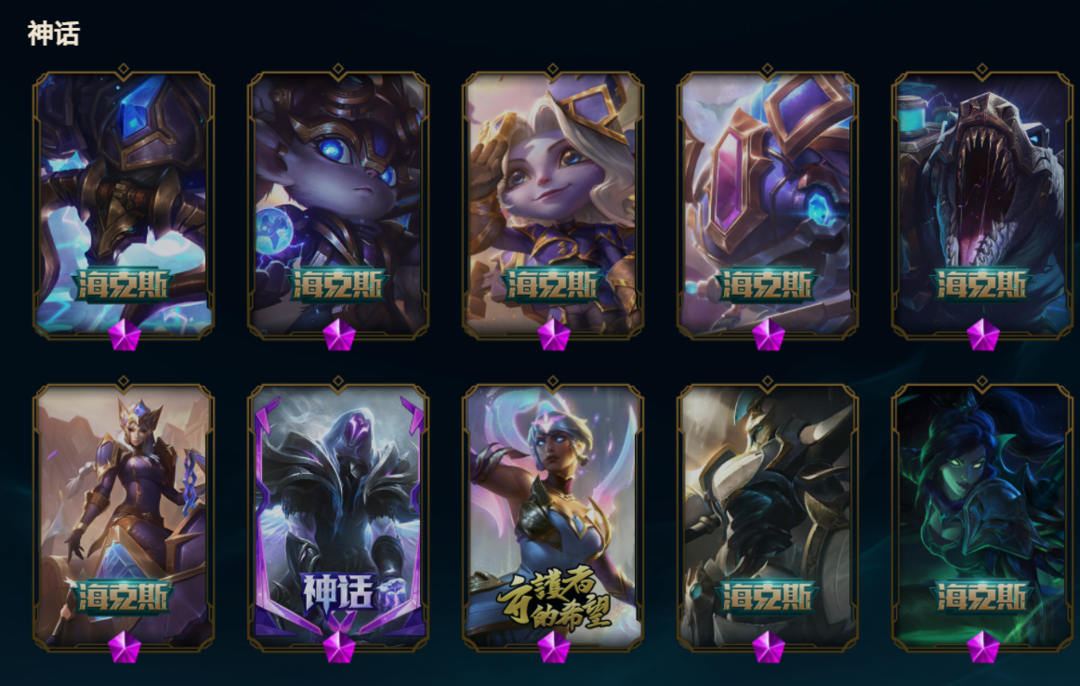Screen dimensions: 1080x686
Task: Click the gem under the open-jawed beast card
Action: point(984,335)
